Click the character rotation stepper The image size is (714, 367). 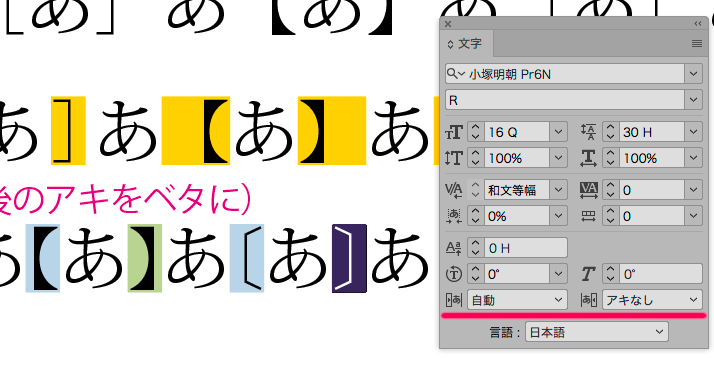[476, 274]
